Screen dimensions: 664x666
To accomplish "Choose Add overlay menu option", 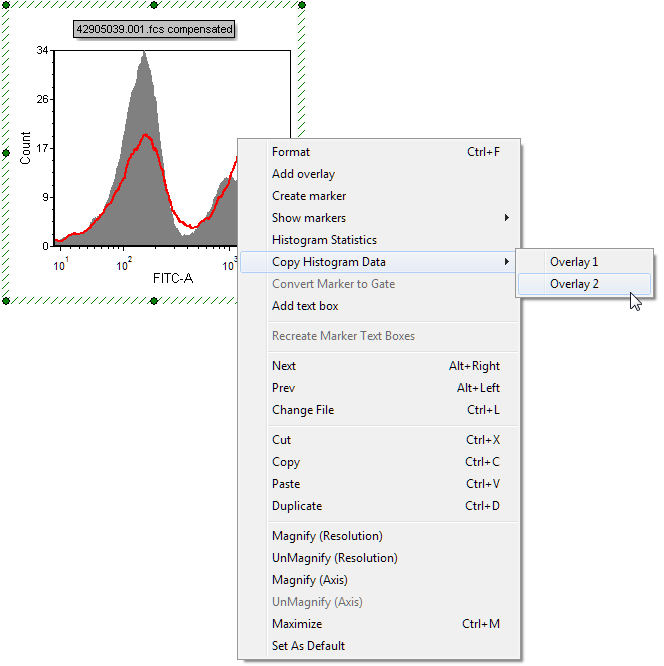I will click(303, 174).
